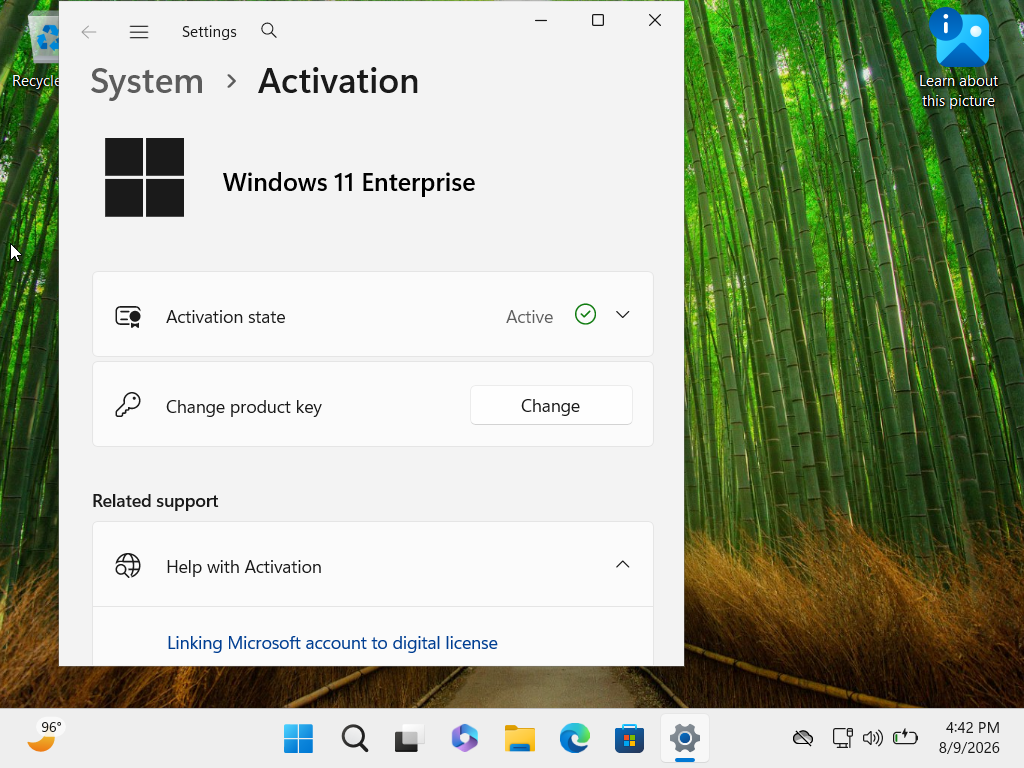
Task: Open Linking Microsoft account to digital license link
Action: (x=332, y=643)
